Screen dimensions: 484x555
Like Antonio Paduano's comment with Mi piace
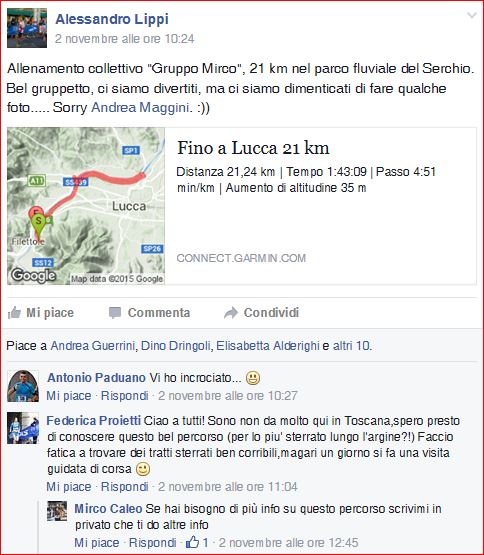(x=69, y=396)
